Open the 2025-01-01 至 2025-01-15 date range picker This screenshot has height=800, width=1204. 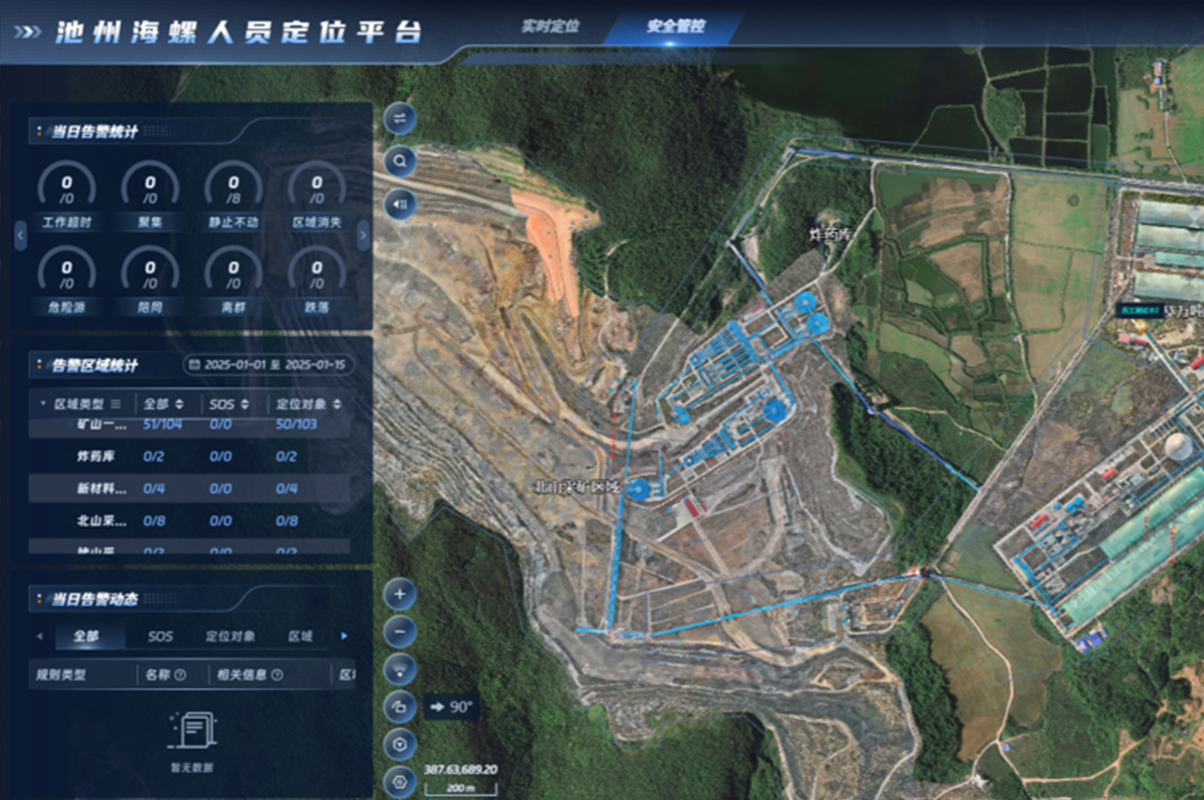268,365
